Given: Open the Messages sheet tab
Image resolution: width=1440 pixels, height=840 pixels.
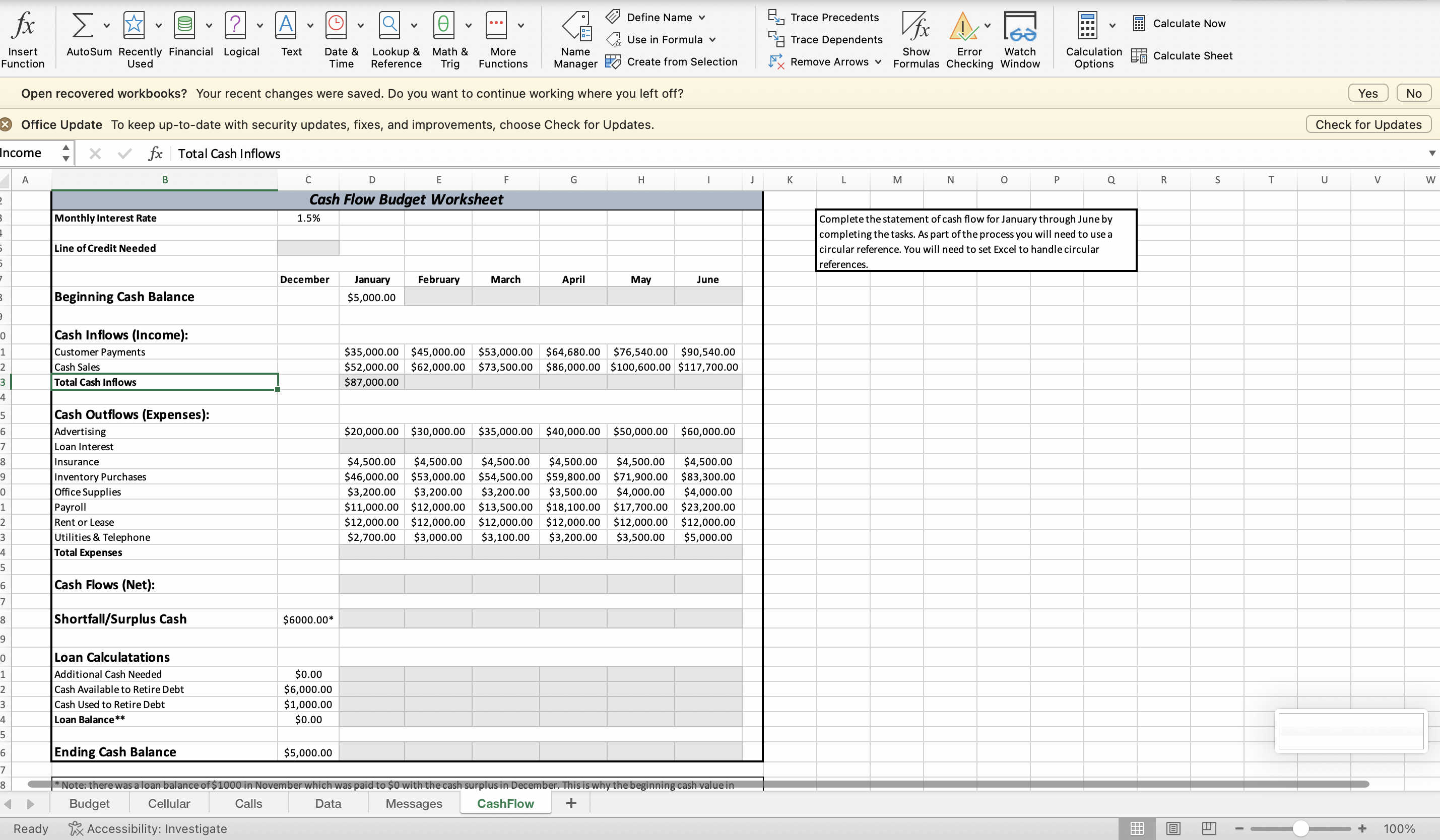Looking at the screenshot, I should coord(413,803).
